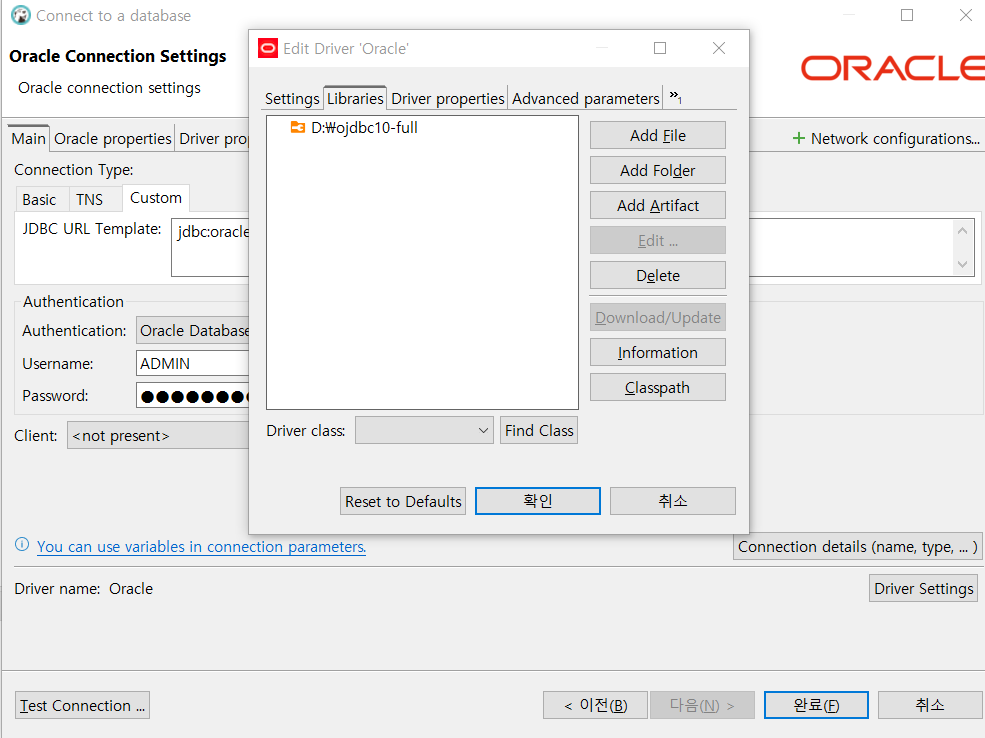This screenshot has height=738, width=985.
Task: Click the Information button
Action: coord(658,353)
